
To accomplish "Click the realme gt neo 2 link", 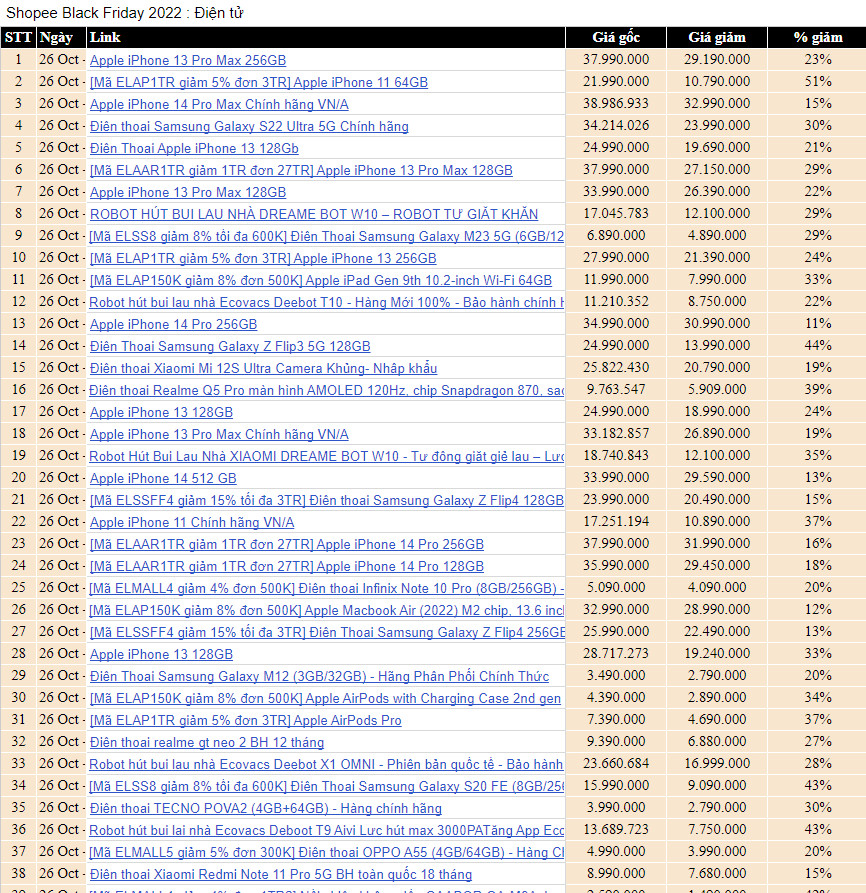I will [x=207, y=742].
